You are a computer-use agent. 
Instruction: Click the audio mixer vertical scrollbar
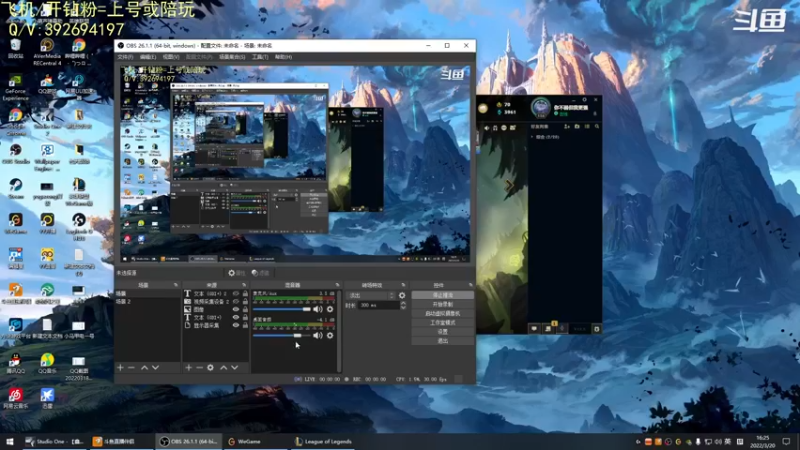click(x=339, y=331)
